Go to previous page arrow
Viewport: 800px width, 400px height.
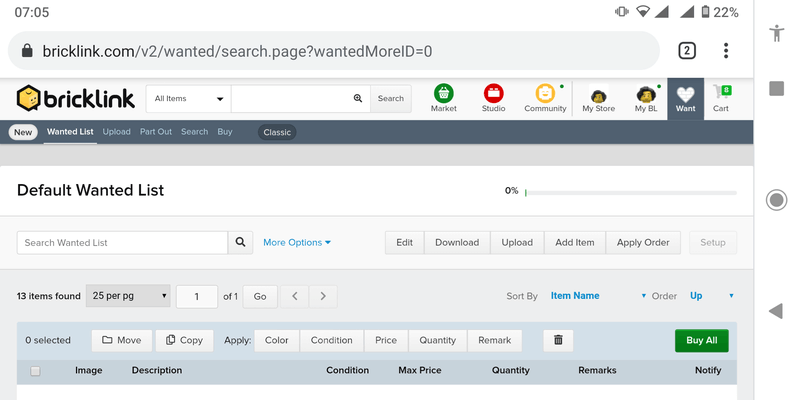[x=294, y=296]
